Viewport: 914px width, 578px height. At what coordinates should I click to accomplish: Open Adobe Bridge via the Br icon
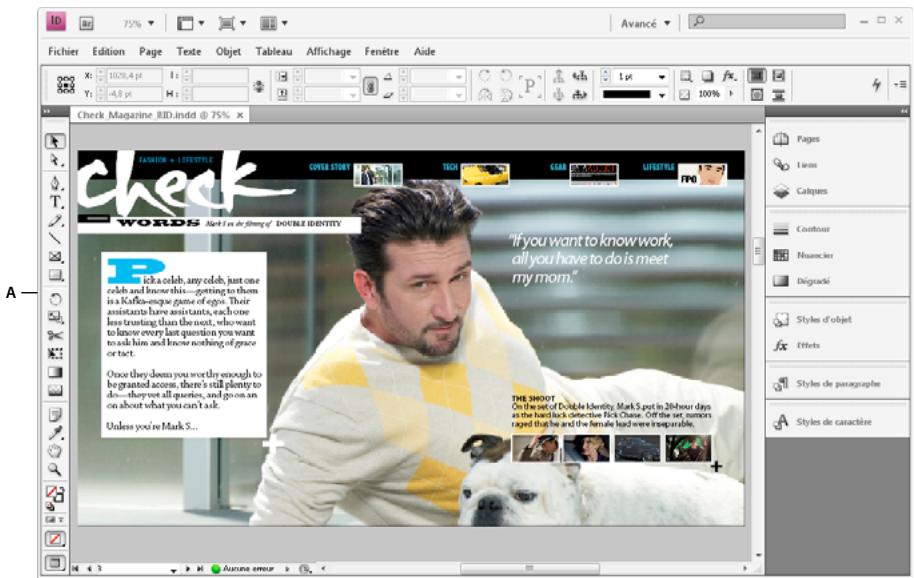pyautogui.click(x=86, y=23)
